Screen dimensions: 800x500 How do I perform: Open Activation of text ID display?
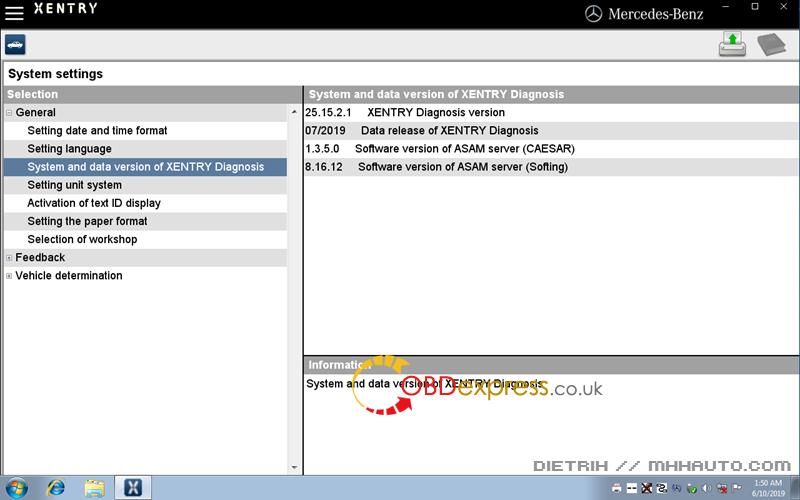click(94, 203)
